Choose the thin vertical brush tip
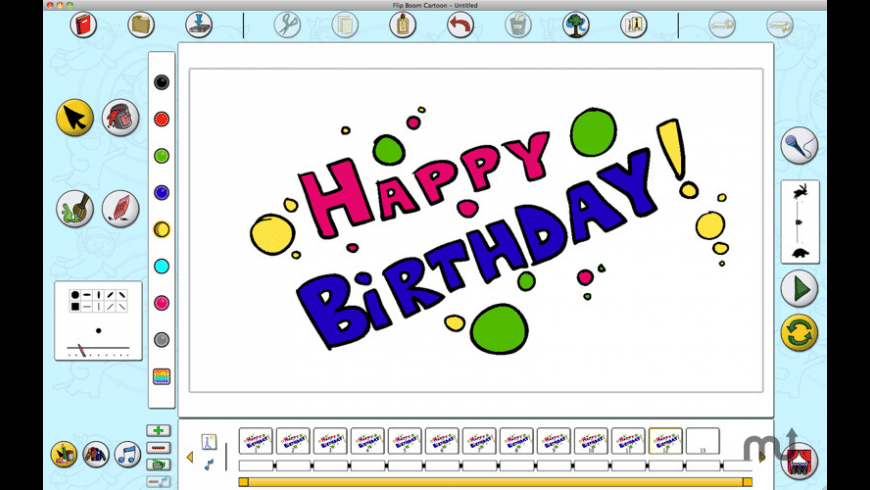Screen dimensions: 870x490 [99, 306]
